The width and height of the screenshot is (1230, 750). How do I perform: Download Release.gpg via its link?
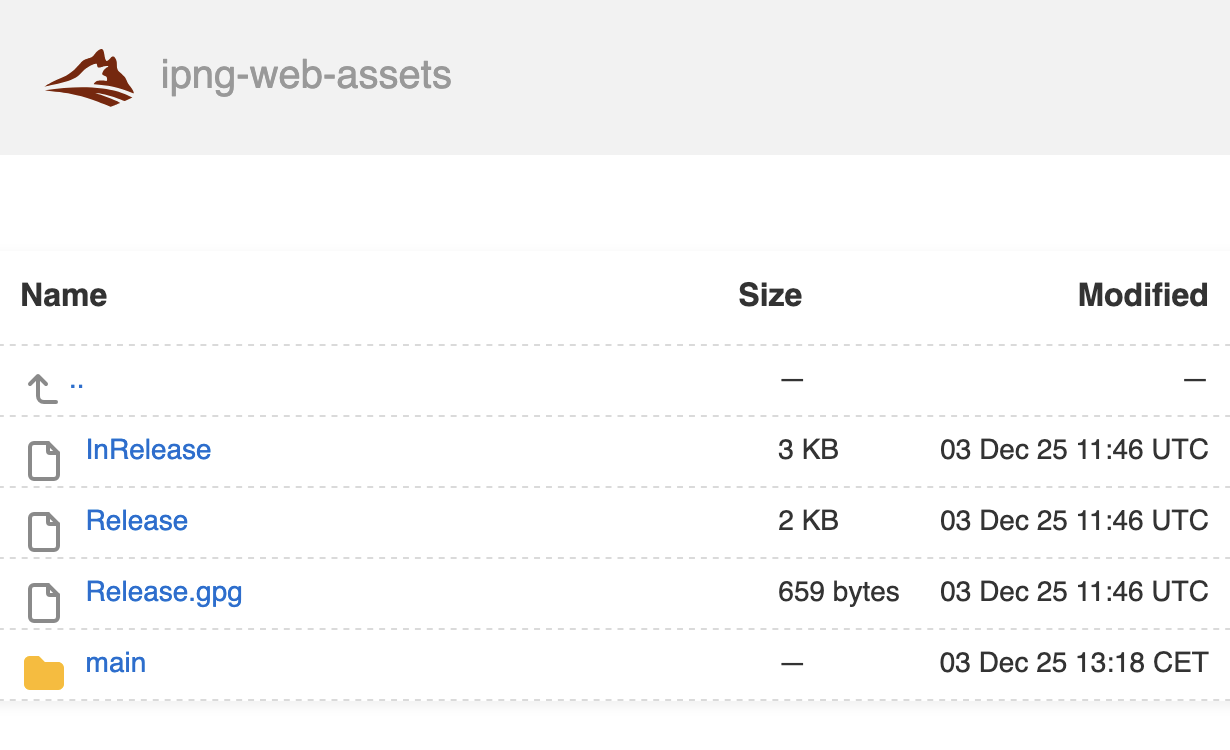coord(164,592)
